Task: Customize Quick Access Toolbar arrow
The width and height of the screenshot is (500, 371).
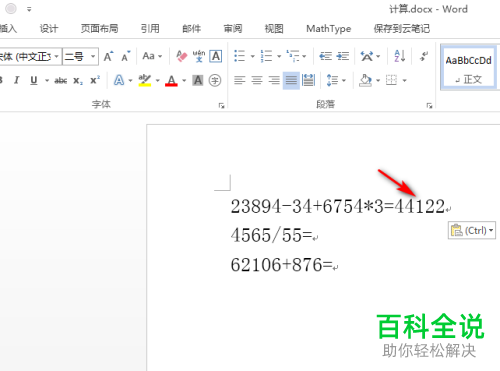Action: [29, 9]
